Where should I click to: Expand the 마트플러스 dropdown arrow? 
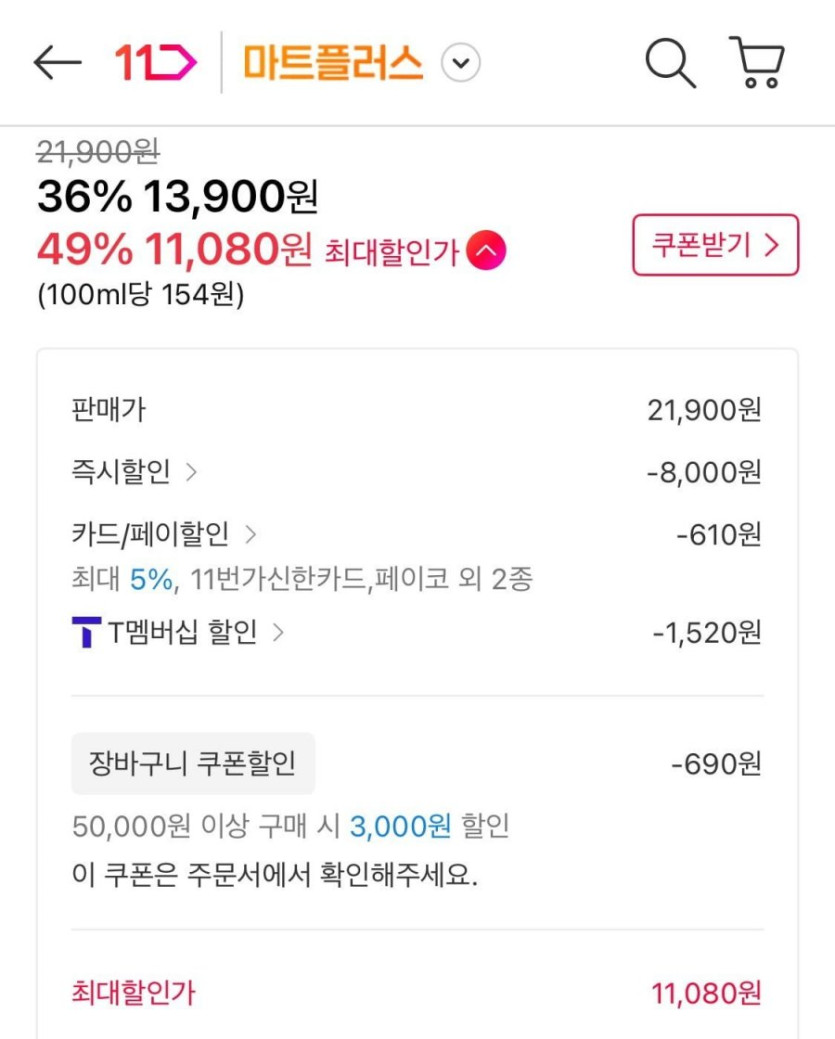coord(461,64)
